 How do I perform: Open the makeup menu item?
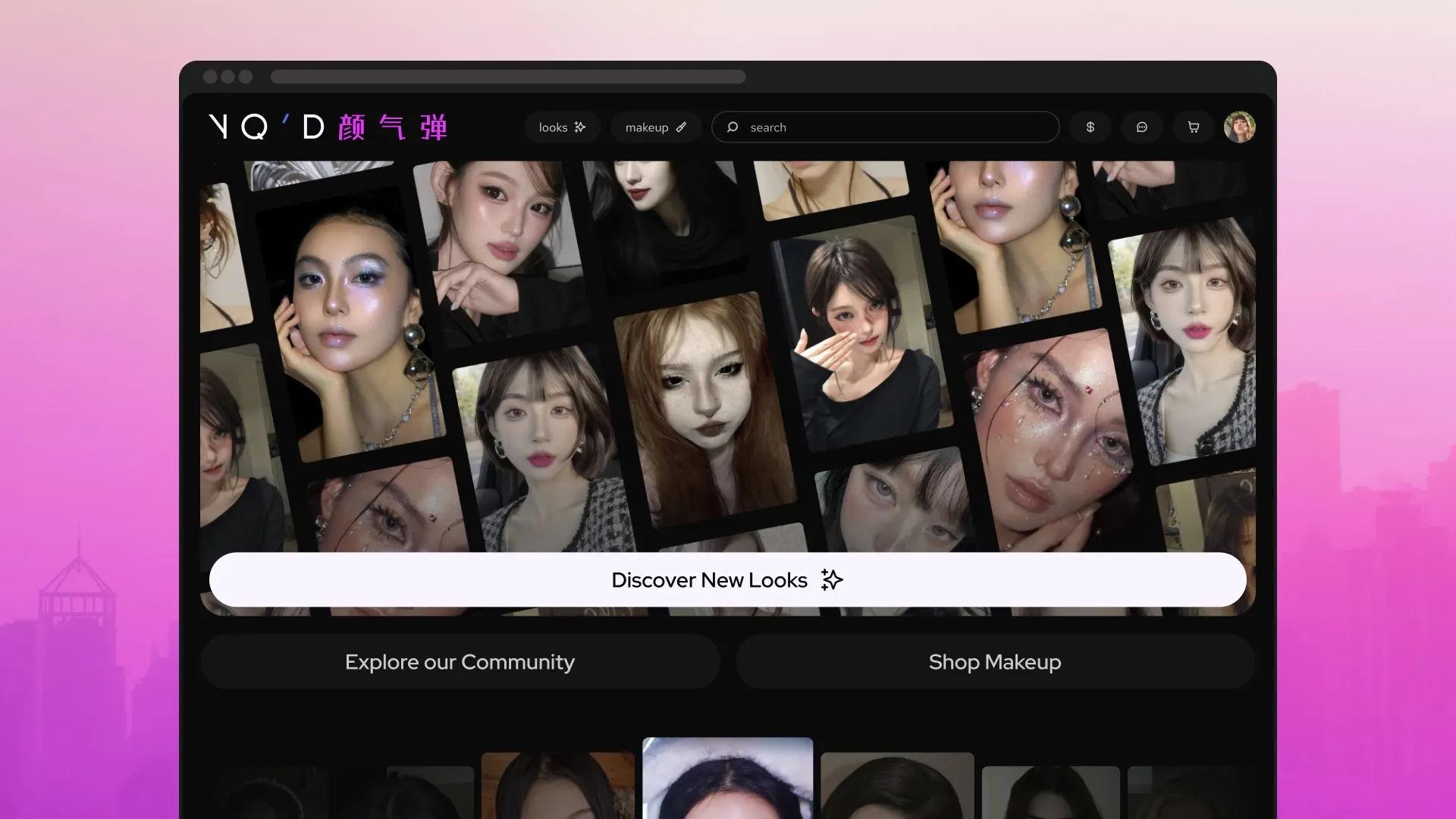646,127
